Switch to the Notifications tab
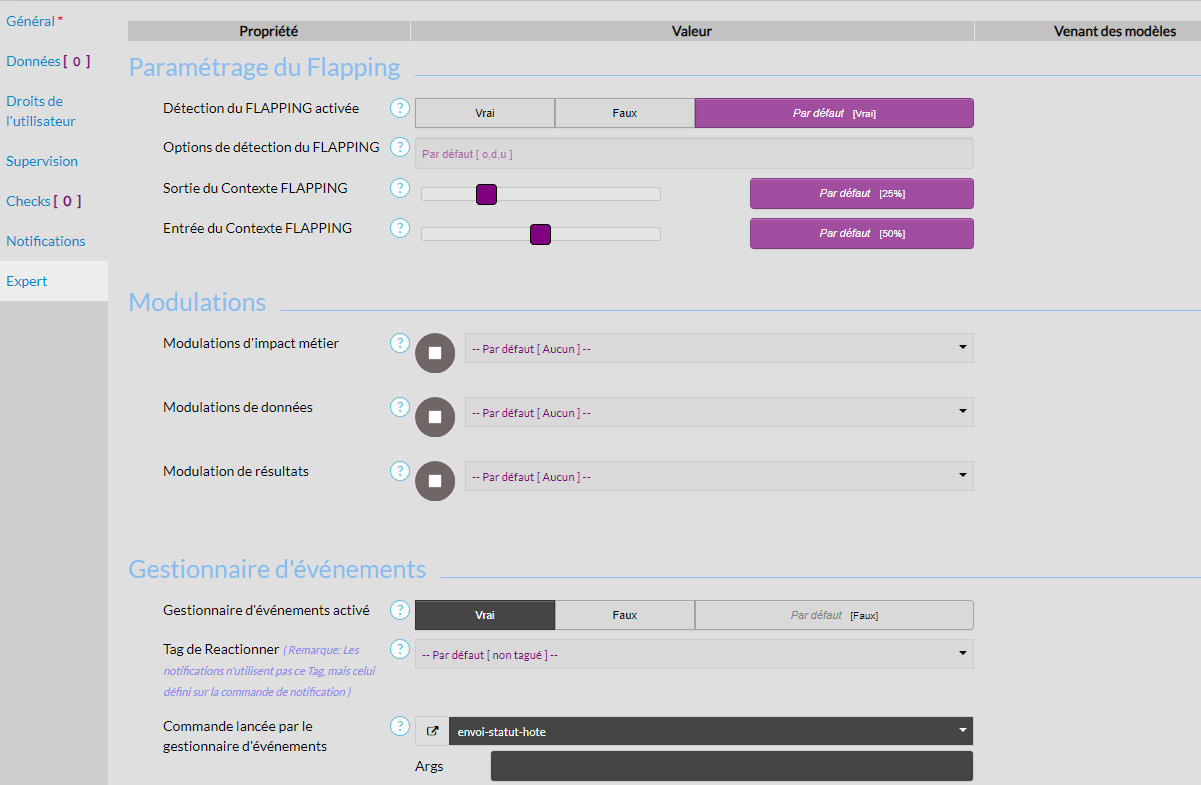This screenshot has width=1201, height=785. [x=46, y=241]
